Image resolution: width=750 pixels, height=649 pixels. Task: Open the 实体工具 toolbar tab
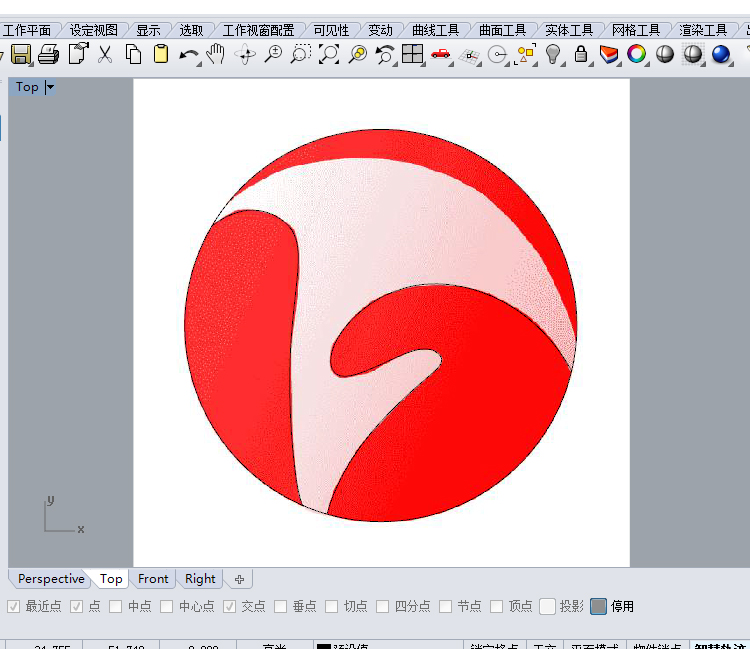coord(569,31)
